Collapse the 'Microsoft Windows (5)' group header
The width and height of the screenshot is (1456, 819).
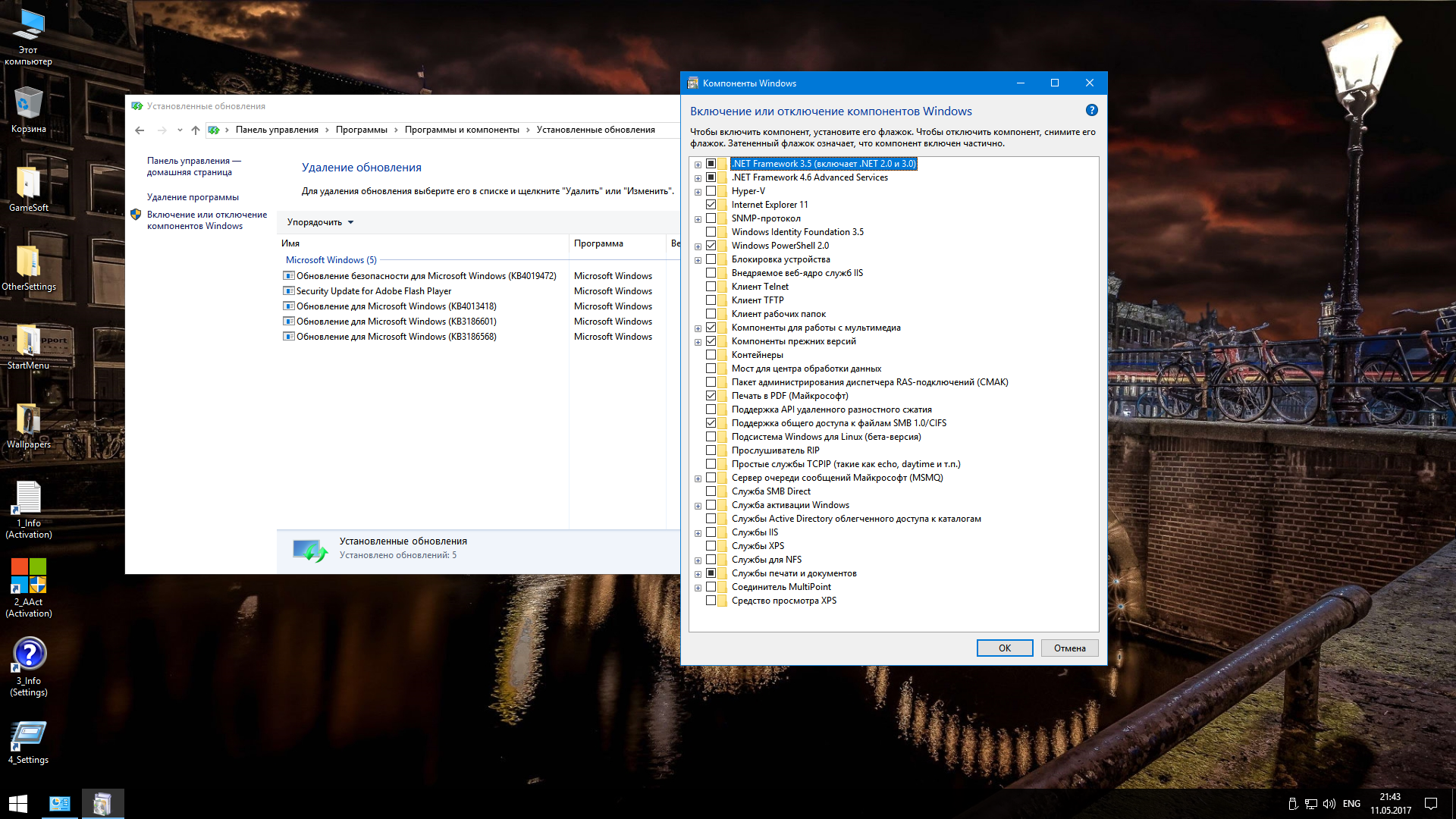click(331, 260)
